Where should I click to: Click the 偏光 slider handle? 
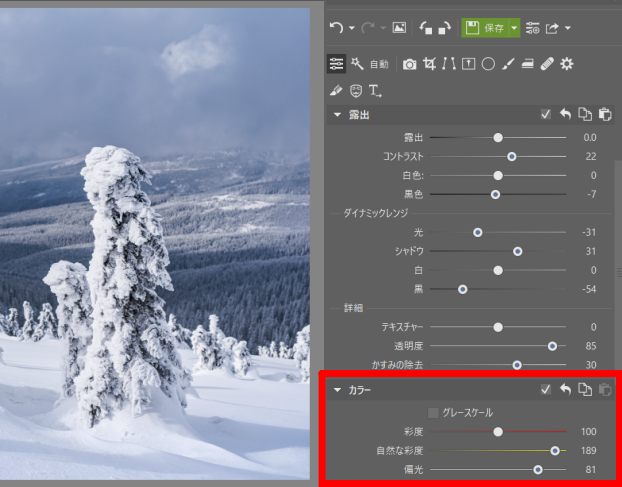(538, 470)
